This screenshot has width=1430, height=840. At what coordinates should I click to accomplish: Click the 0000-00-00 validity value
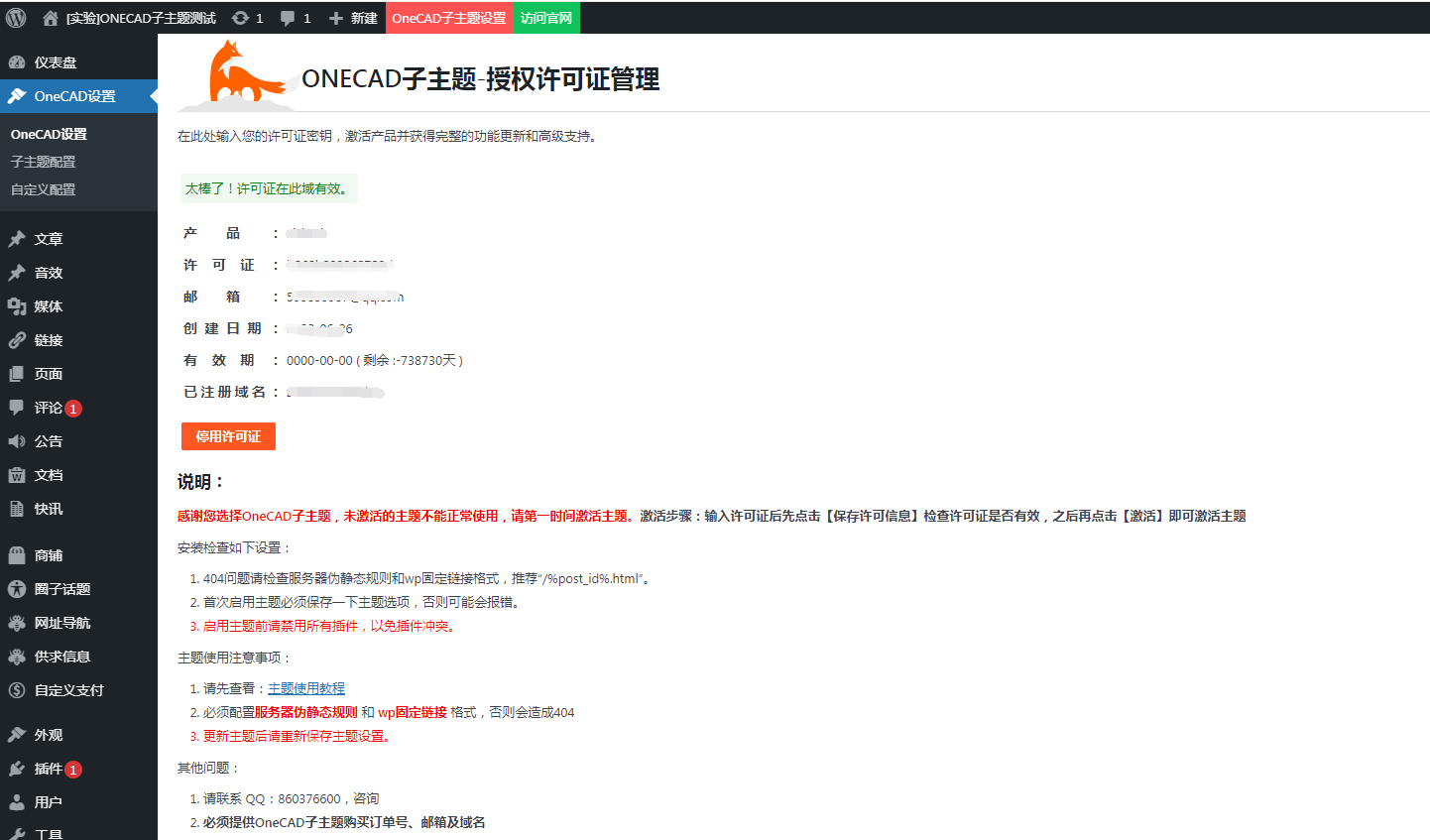coord(319,360)
